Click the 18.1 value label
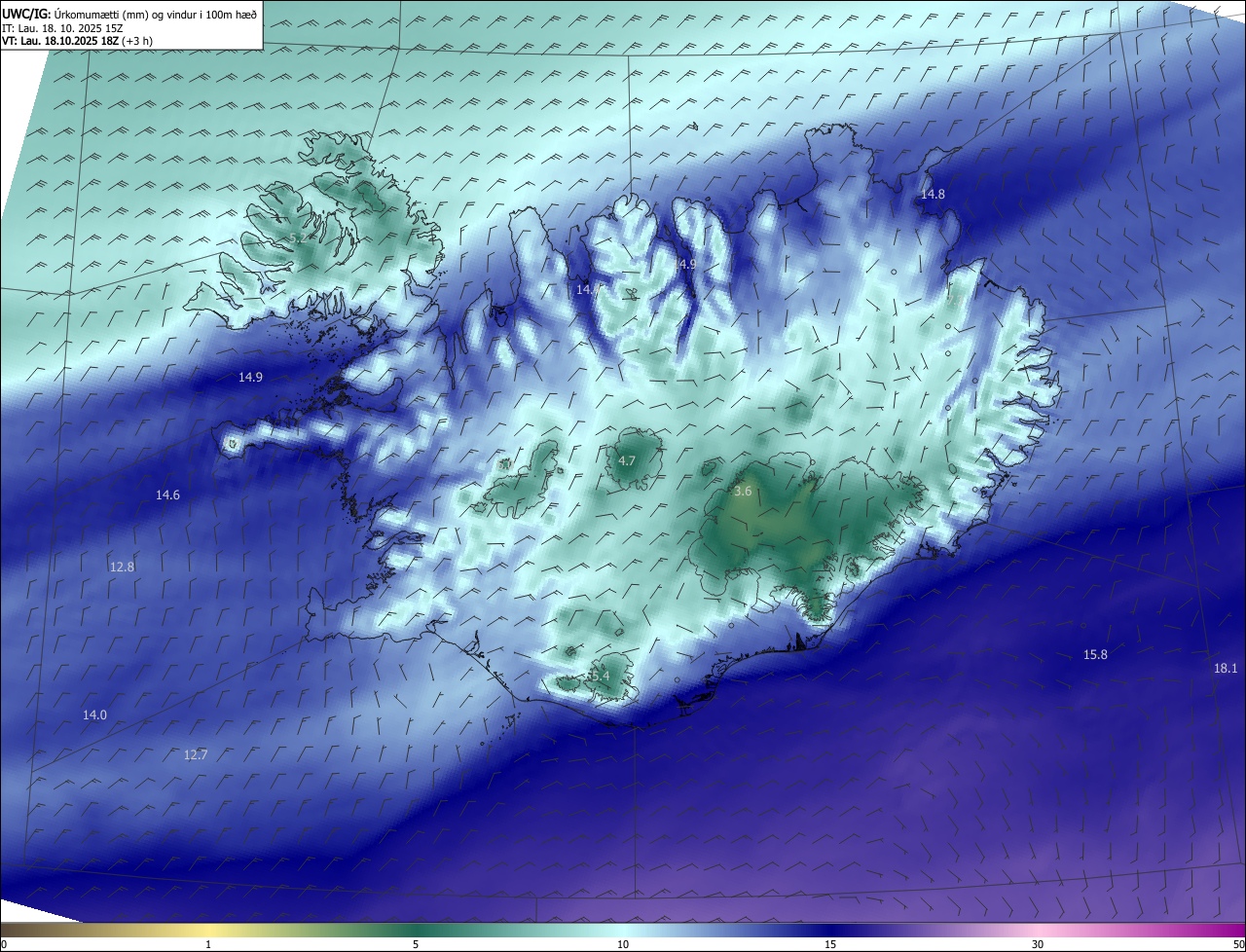Viewport: 1246px width, 952px height. pos(1226,668)
